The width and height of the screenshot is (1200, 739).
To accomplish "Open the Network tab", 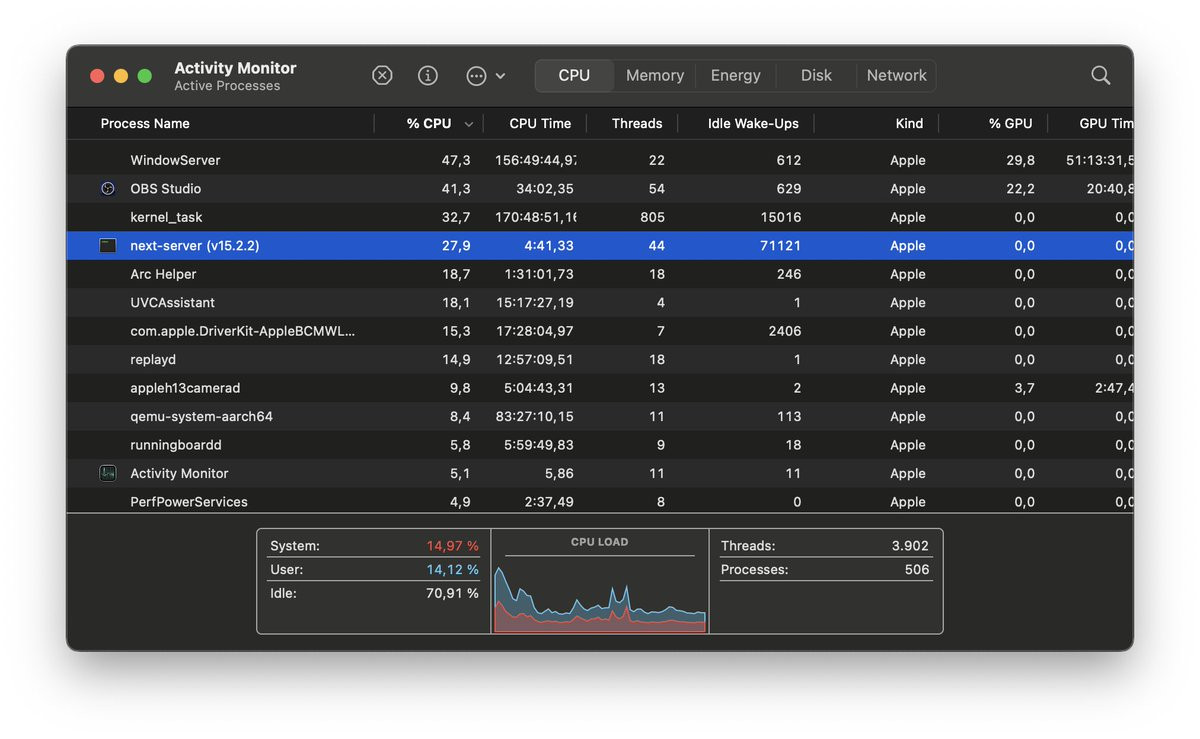I will click(896, 75).
